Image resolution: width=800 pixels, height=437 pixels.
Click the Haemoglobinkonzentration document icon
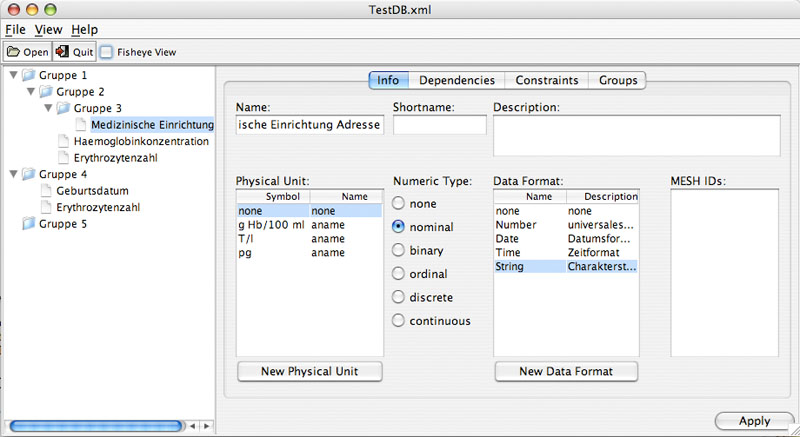click(63, 141)
